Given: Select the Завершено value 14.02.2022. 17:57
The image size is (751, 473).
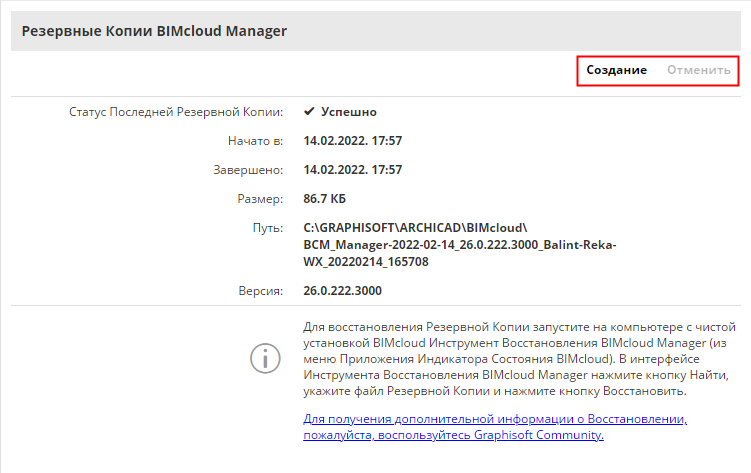Looking at the screenshot, I should (353, 170).
